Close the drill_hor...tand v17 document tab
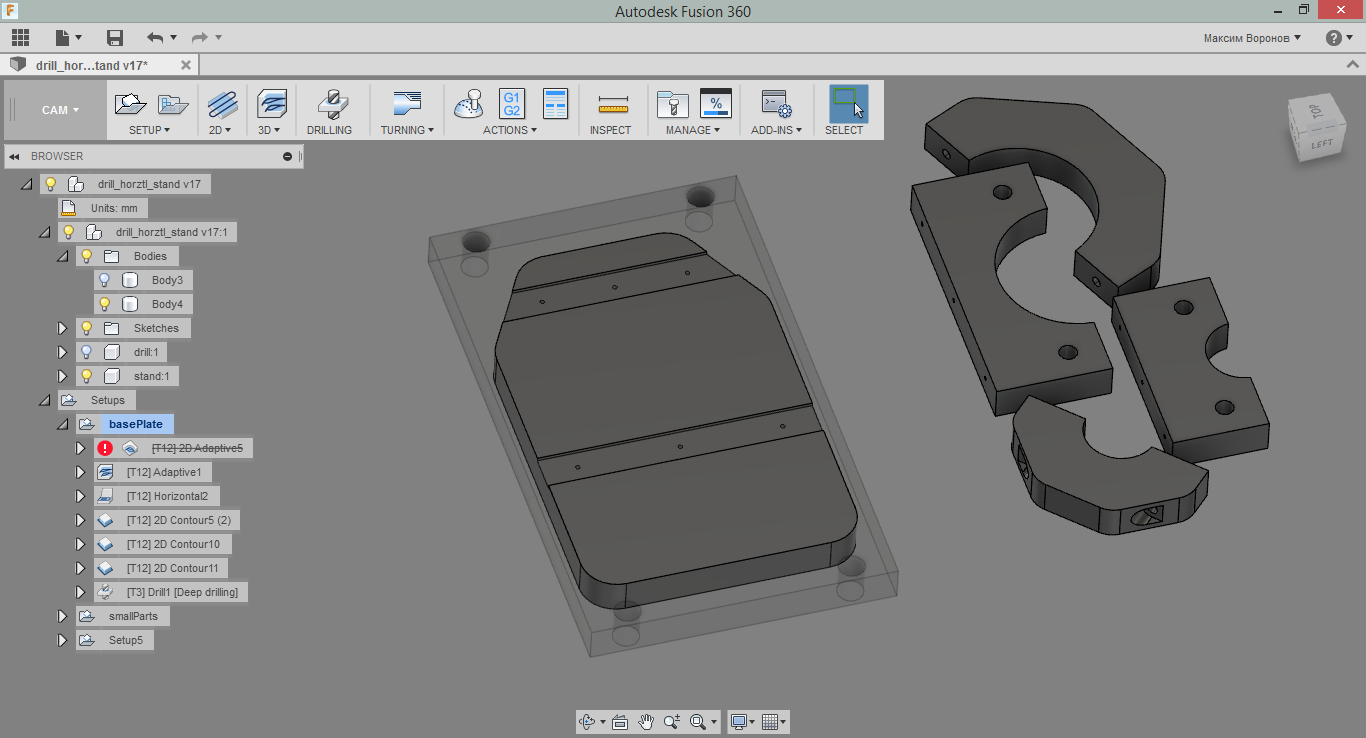1366x738 pixels. click(x=185, y=65)
